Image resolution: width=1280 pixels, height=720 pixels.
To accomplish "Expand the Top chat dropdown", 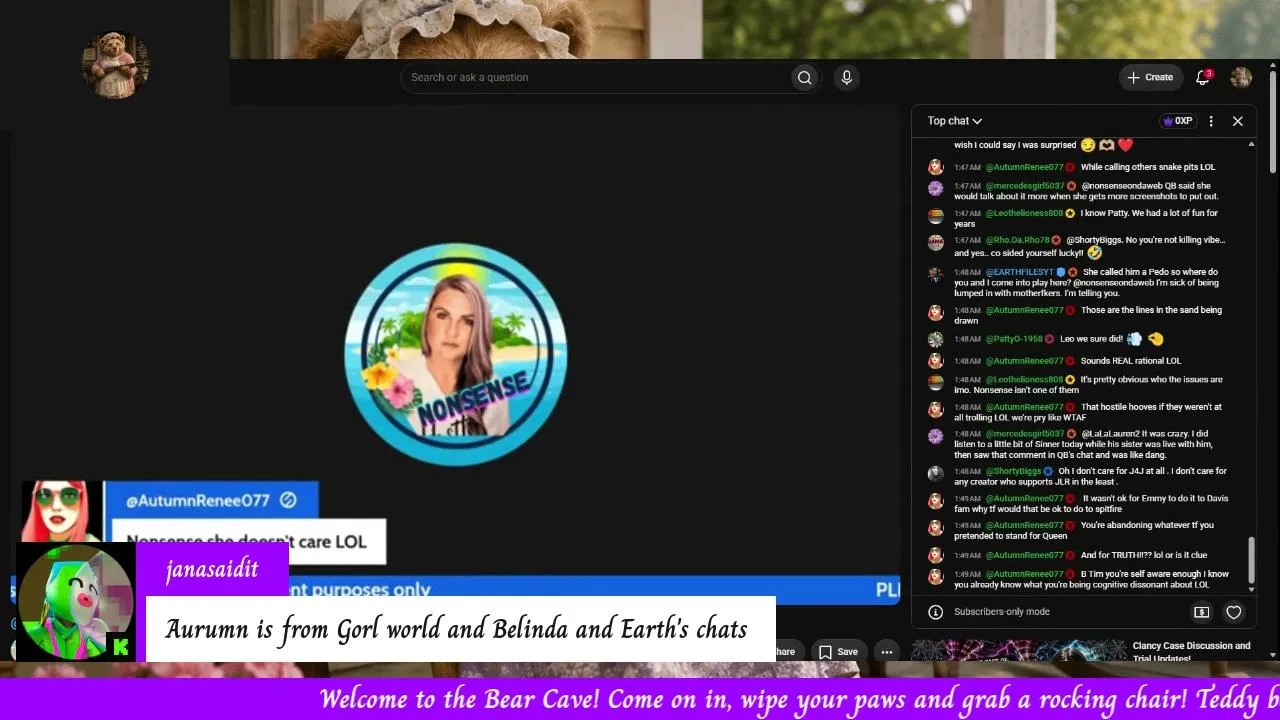I will [954, 121].
